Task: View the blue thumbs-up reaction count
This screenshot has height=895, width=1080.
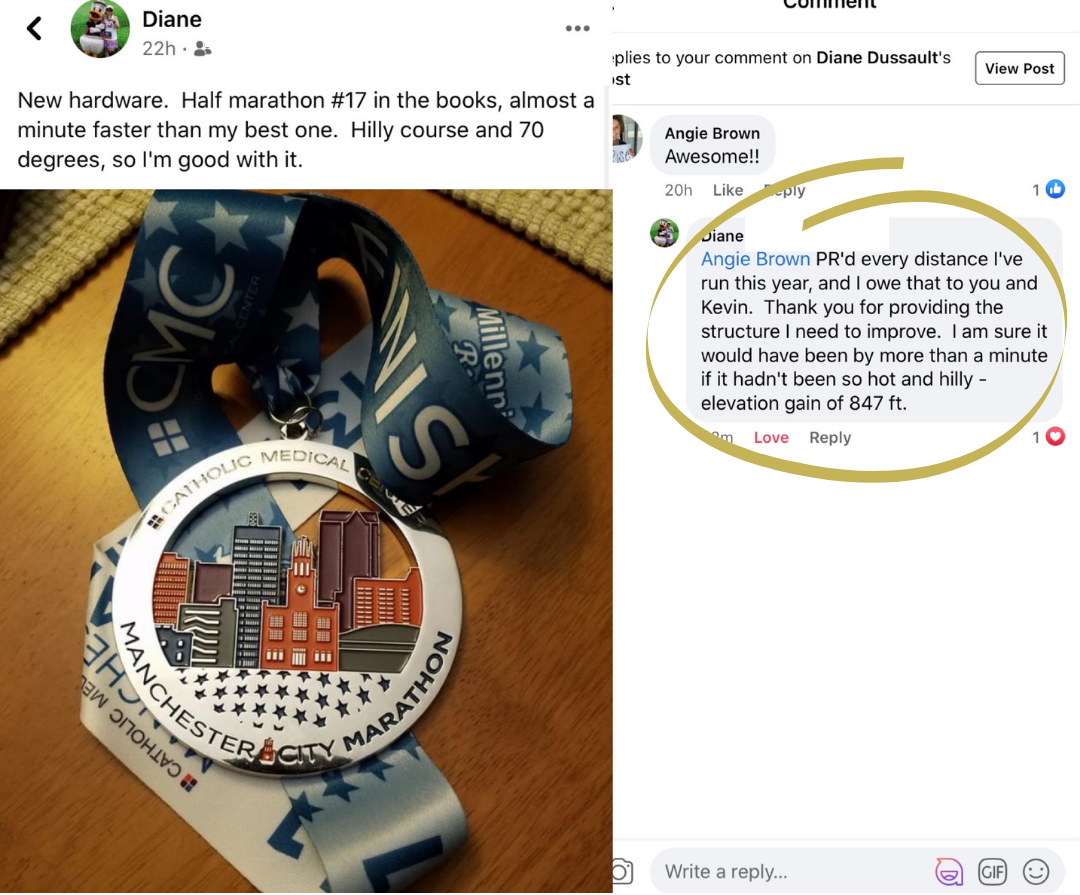Action: pos(1048,189)
